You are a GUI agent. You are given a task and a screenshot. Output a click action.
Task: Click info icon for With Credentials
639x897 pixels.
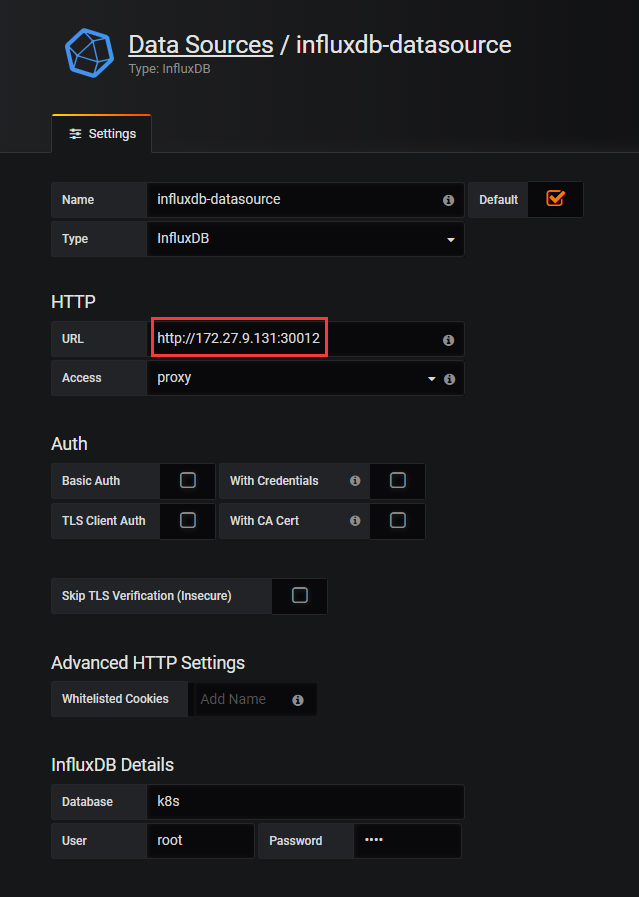[355, 481]
